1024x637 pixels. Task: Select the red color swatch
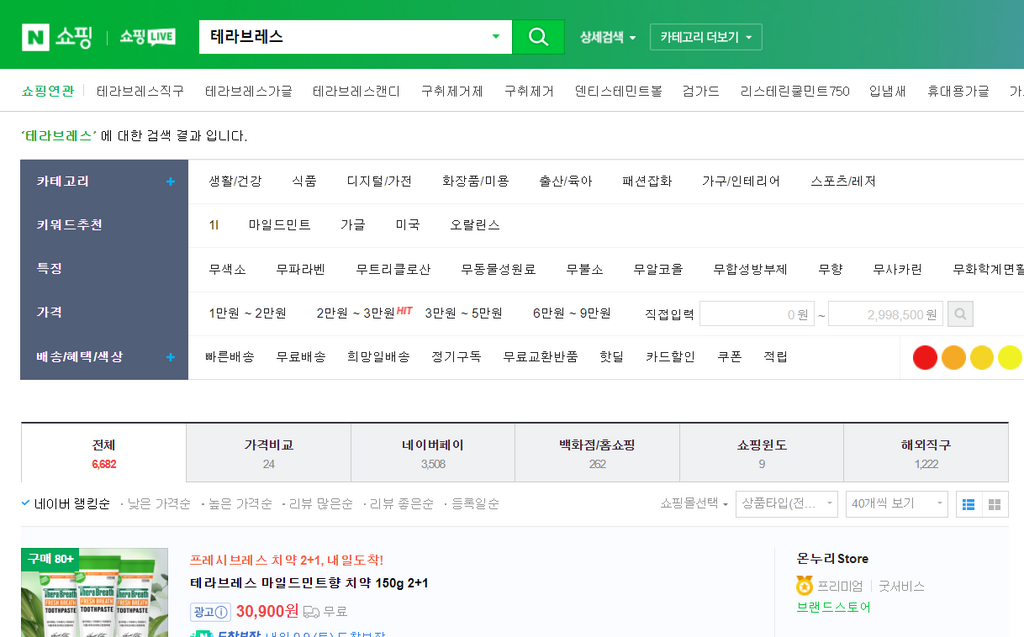tap(925, 357)
